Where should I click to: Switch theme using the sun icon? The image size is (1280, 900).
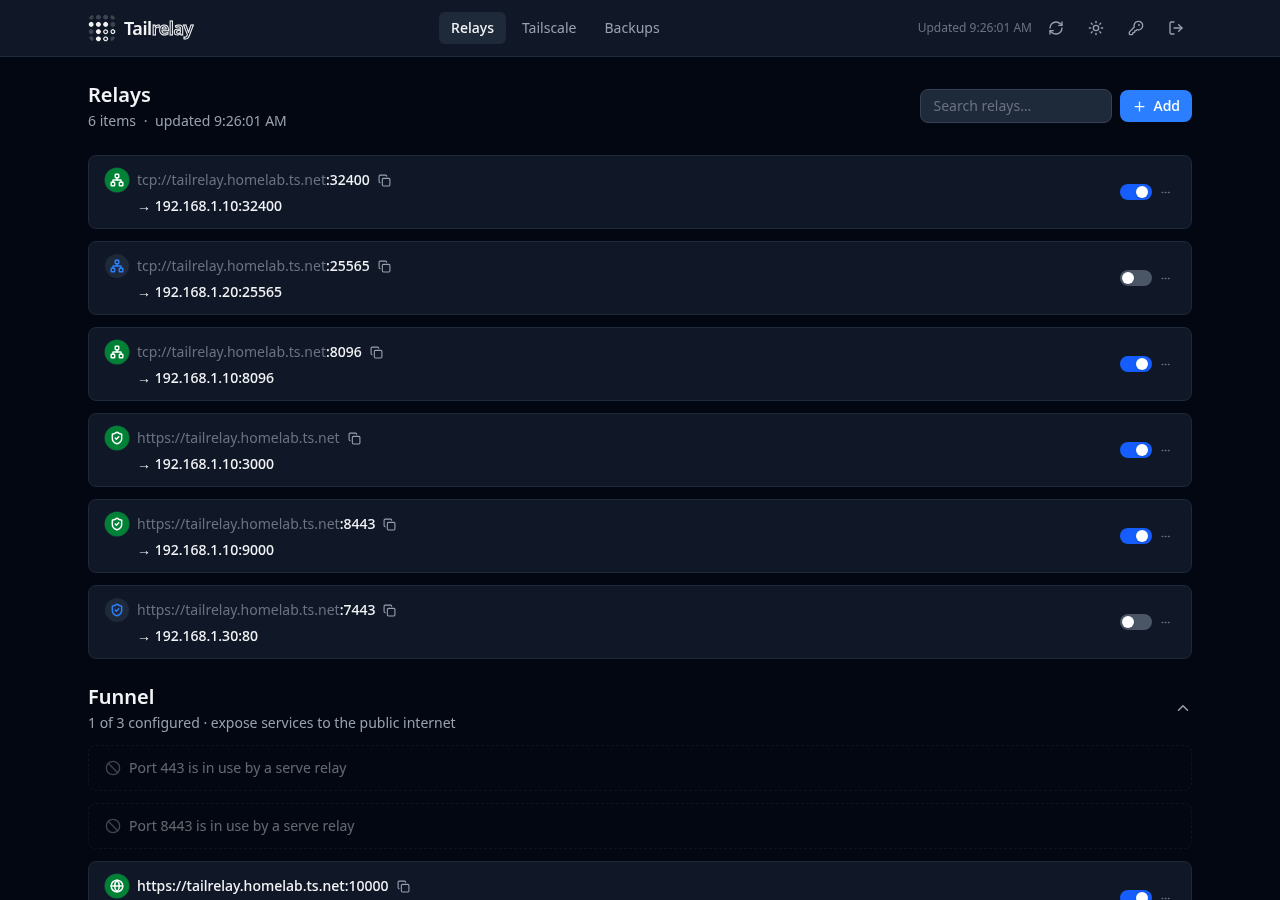(x=1096, y=28)
